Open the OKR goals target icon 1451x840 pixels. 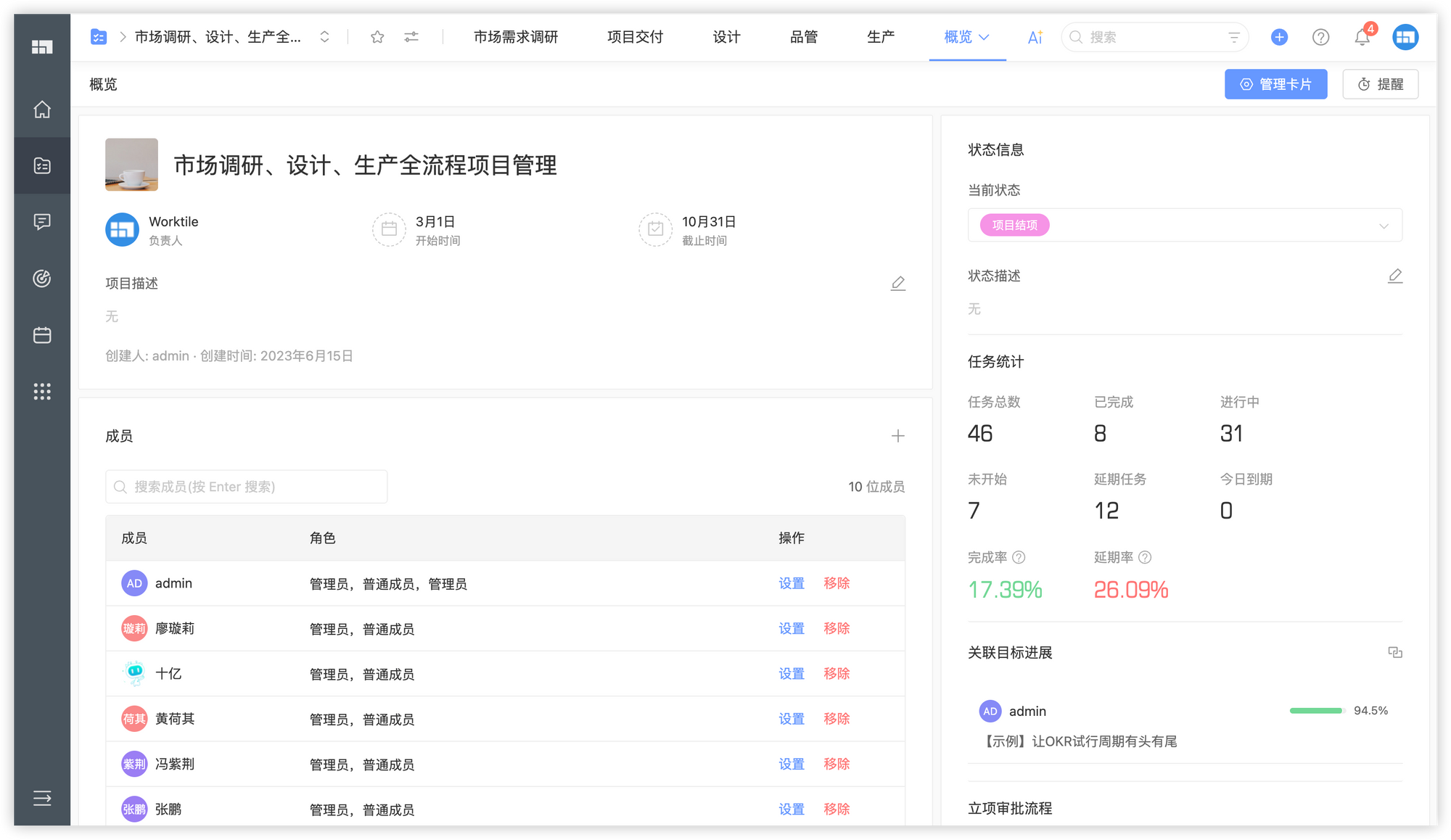coord(42,279)
